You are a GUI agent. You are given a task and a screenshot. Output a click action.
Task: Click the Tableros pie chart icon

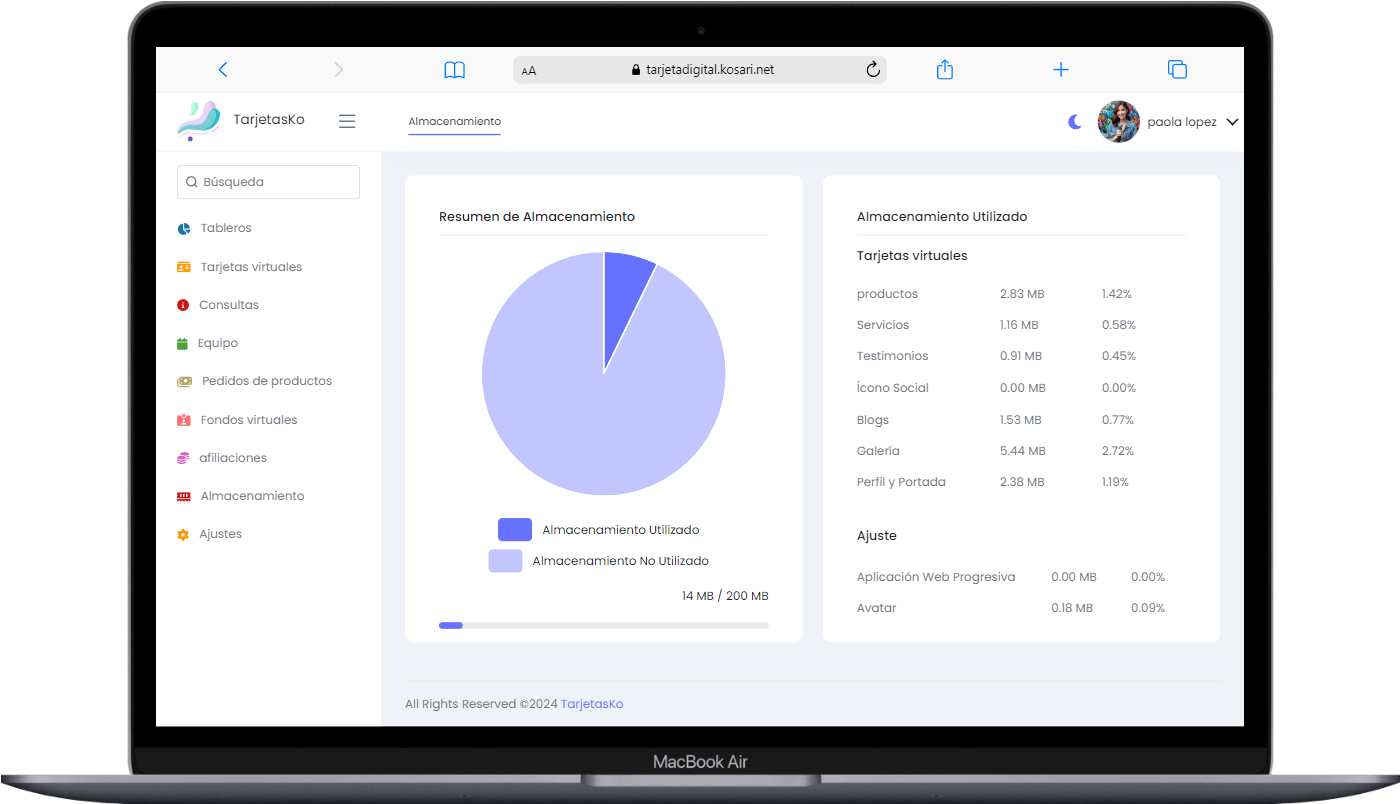coord(184,229)
